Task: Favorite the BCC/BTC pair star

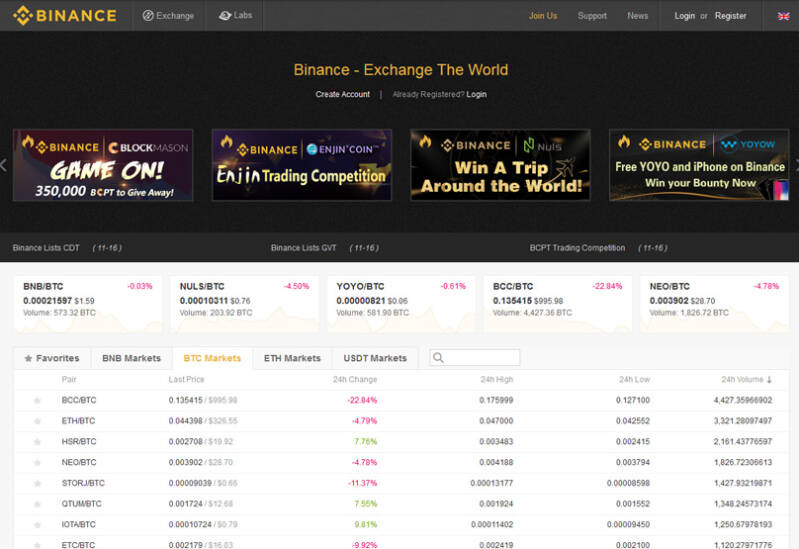Action: (x=37, y=401)
